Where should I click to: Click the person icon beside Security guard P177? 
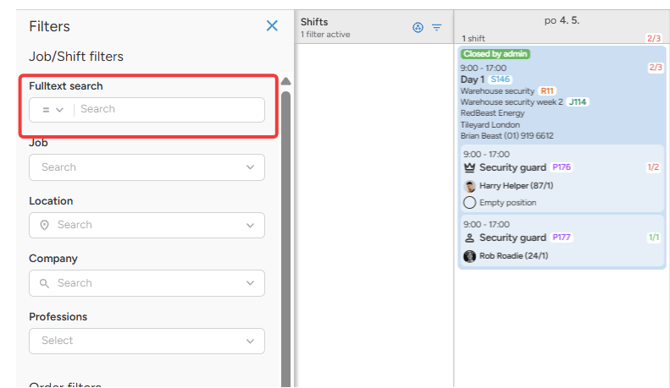pos(470,238)
